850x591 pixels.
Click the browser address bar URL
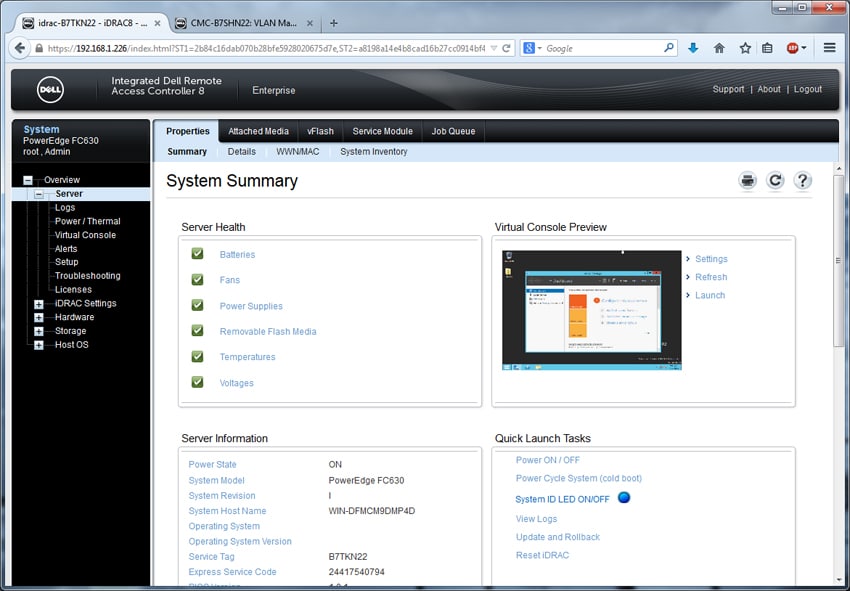(x=267, y=48)
